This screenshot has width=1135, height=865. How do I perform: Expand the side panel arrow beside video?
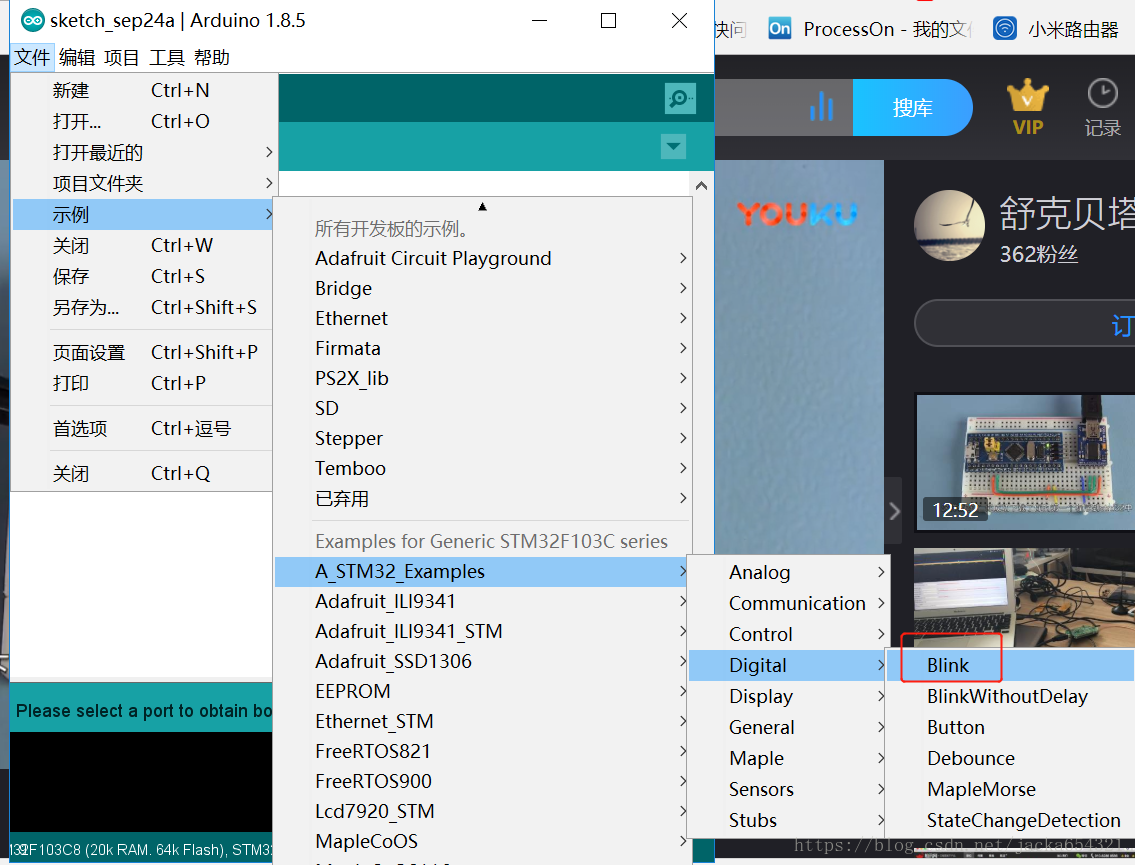pyautogui.click(x=894, y=511)
